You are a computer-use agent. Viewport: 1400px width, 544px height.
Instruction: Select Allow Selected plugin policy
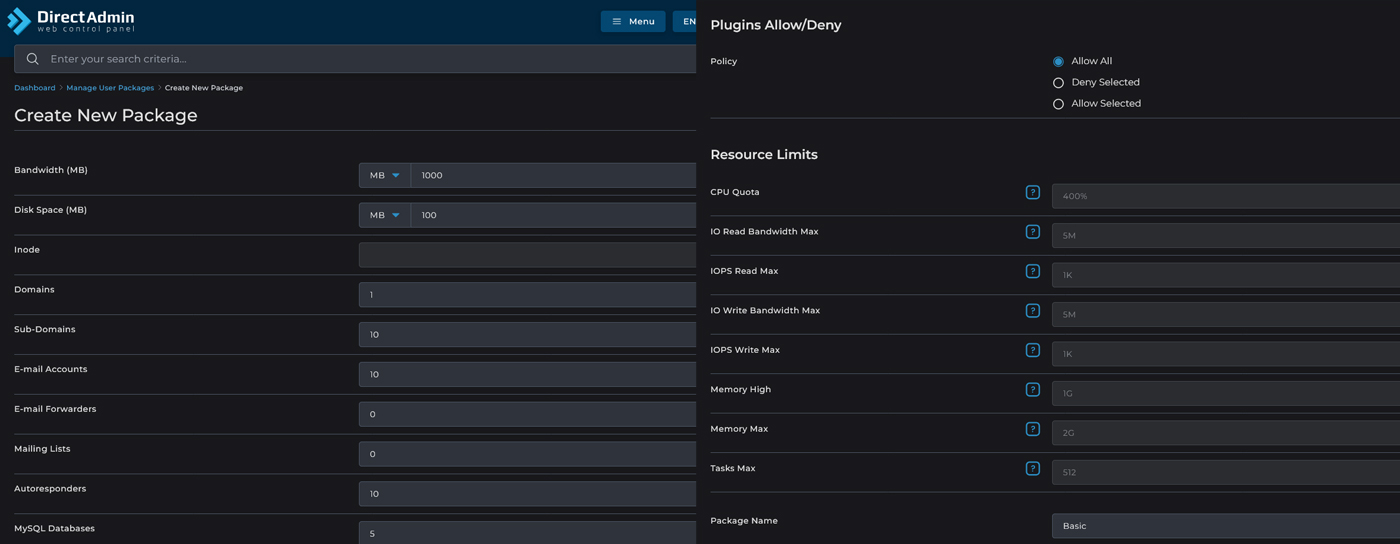pos(1058,104)
